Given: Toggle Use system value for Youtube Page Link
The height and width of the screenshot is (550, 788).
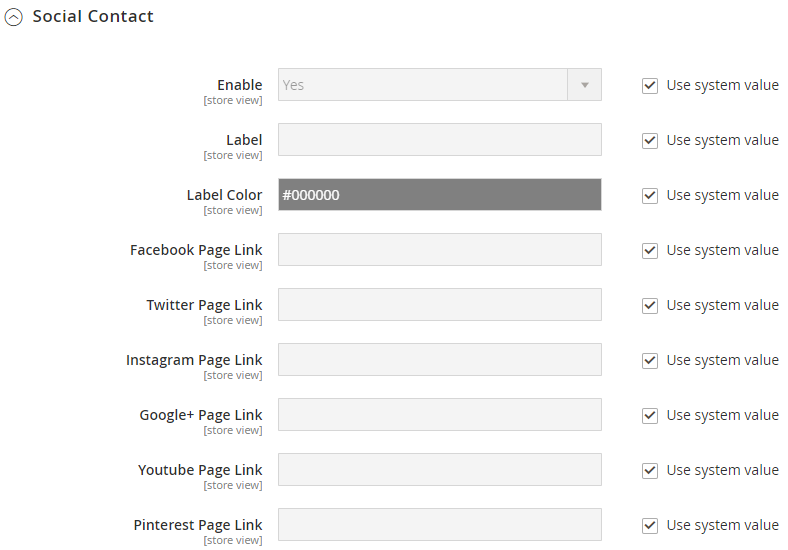Looking at the screenshot, I should click(650, 471).
